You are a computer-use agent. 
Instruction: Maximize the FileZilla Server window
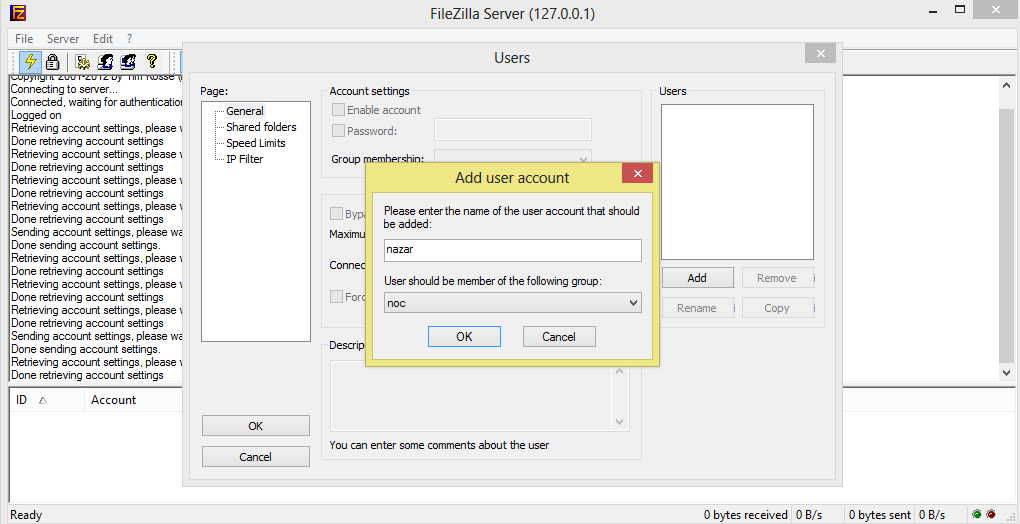960,9
